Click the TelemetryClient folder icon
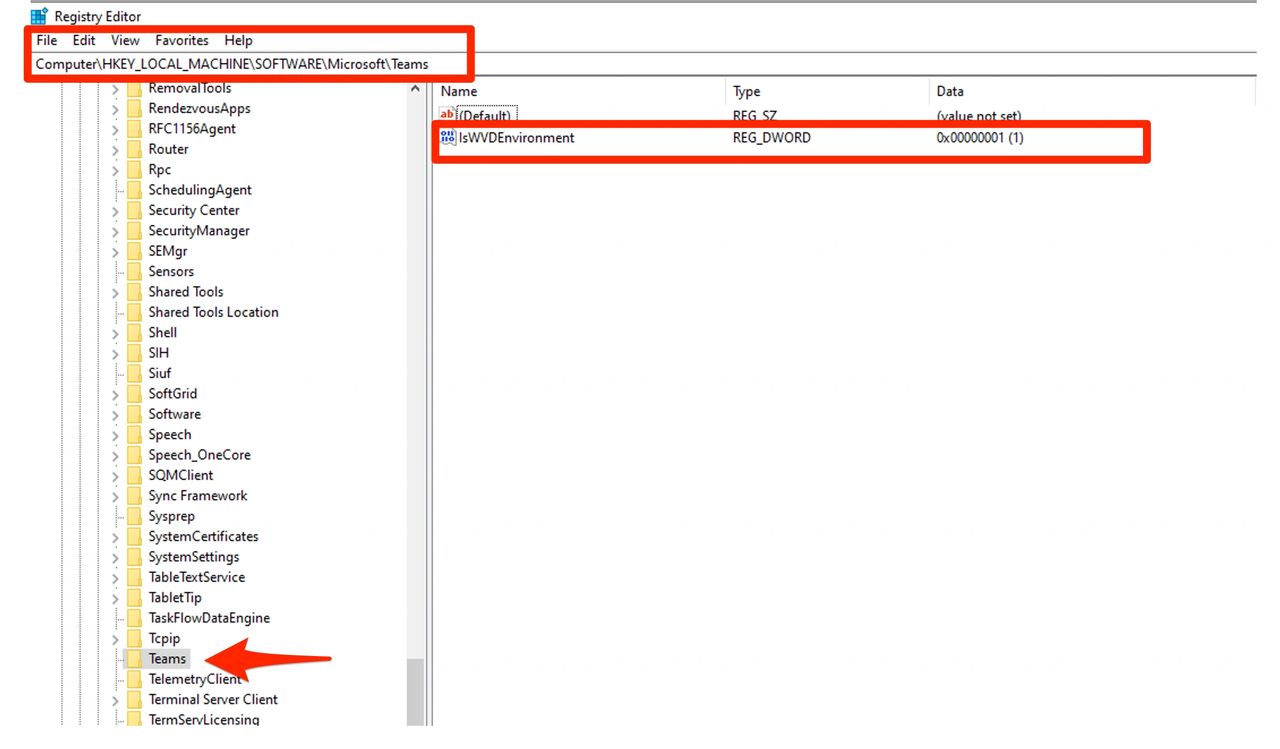The width and height of the screenshot is (1280, 749). point(133,679)
